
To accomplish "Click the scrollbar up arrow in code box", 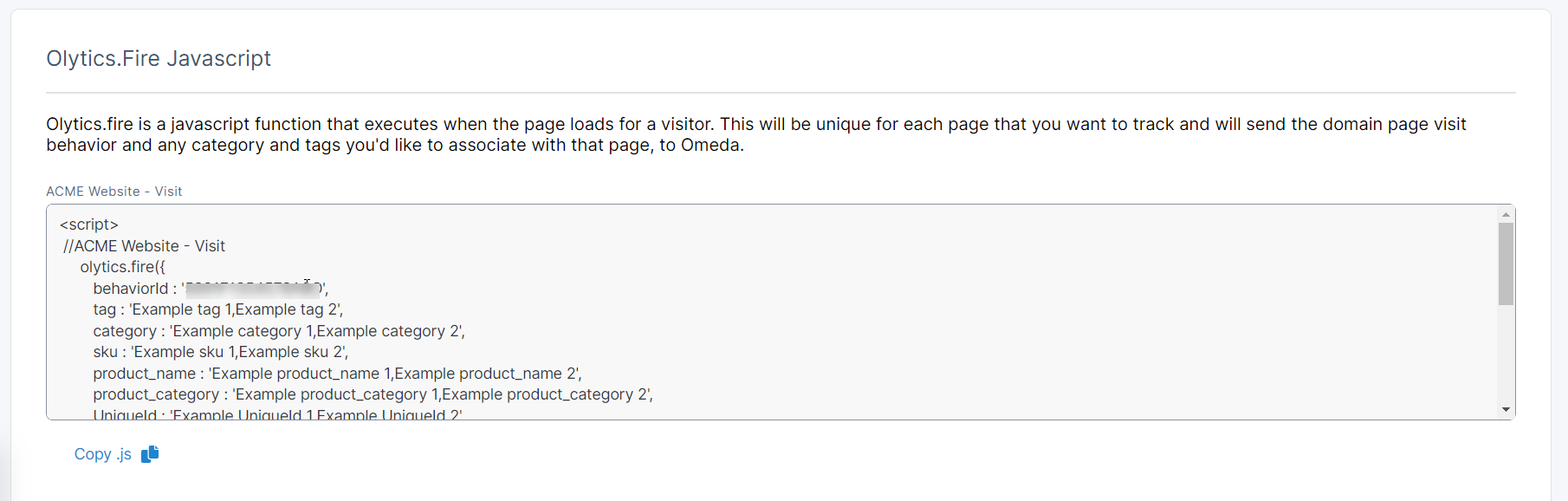I will [x=1506, y=214].
